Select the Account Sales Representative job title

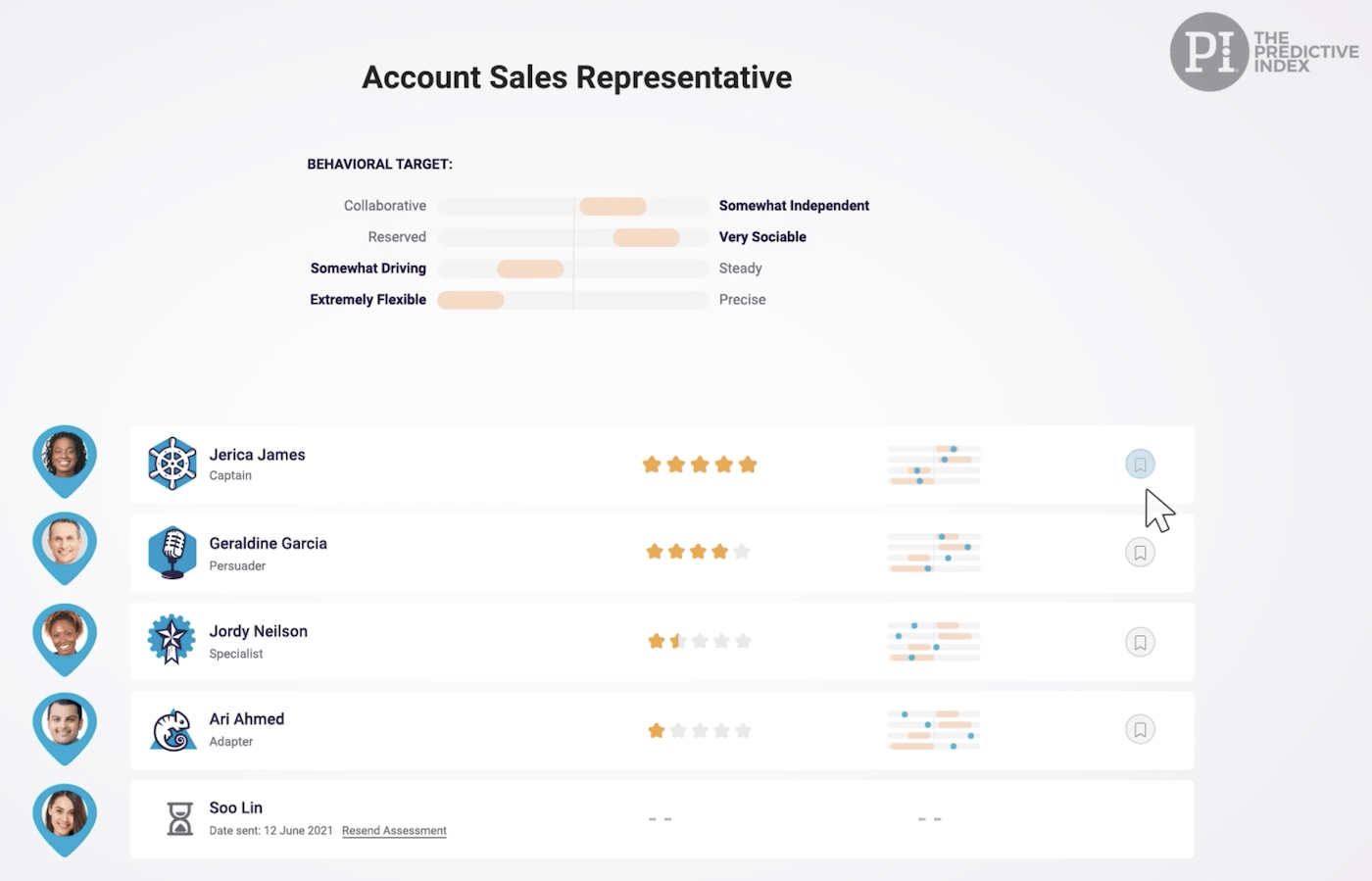576,76
